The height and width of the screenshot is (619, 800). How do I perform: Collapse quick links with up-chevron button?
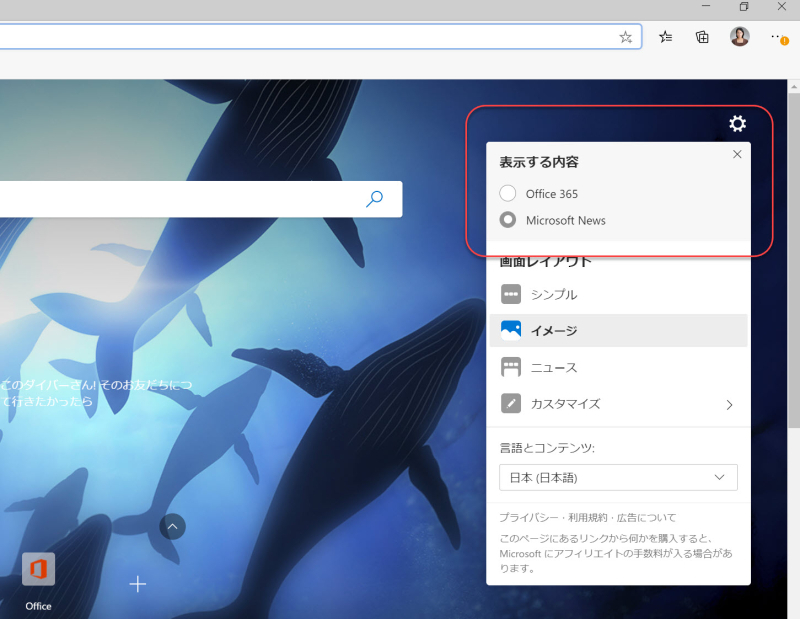pos(172,527)
